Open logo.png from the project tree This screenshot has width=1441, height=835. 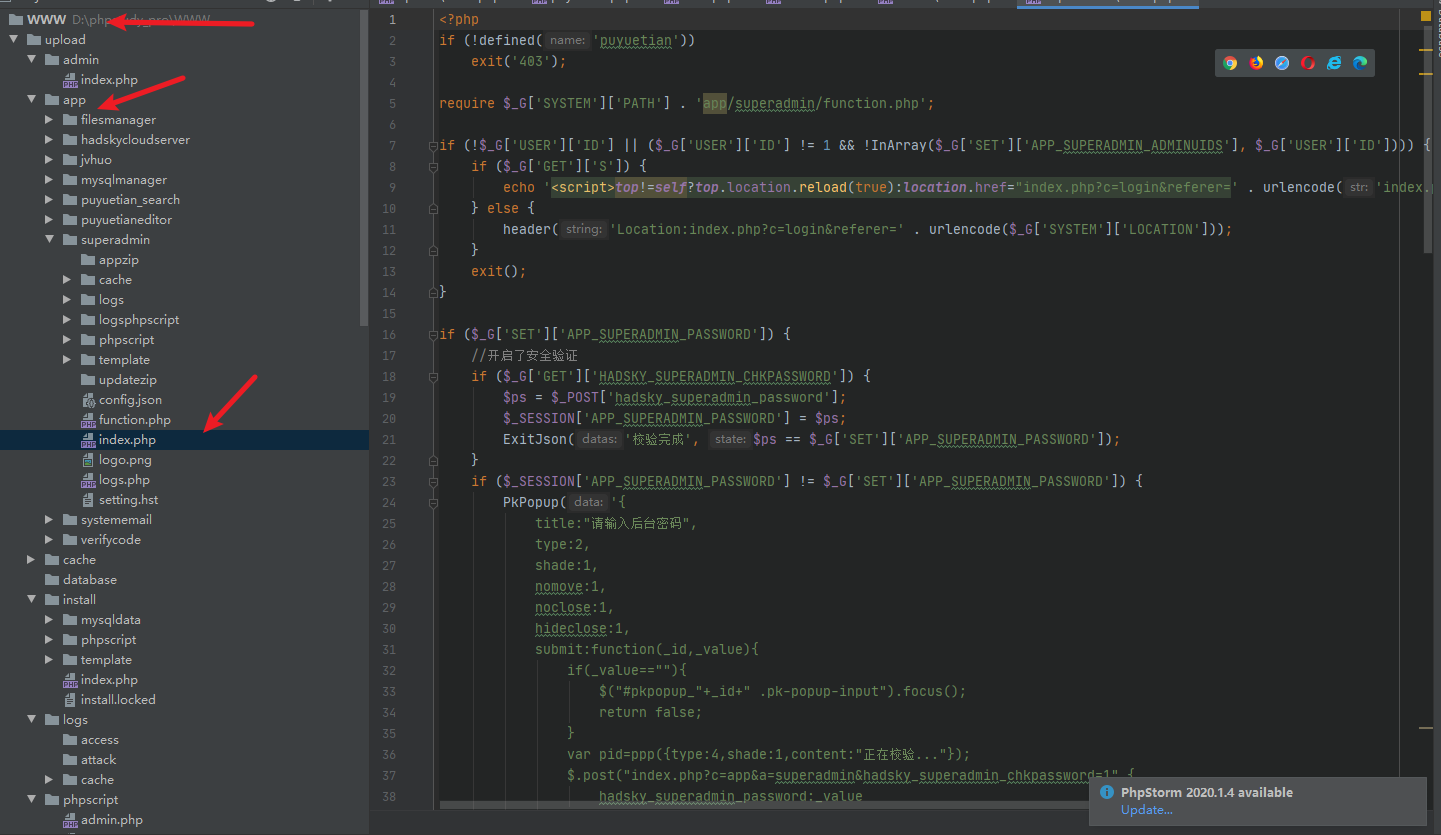(x=125, y=460)
